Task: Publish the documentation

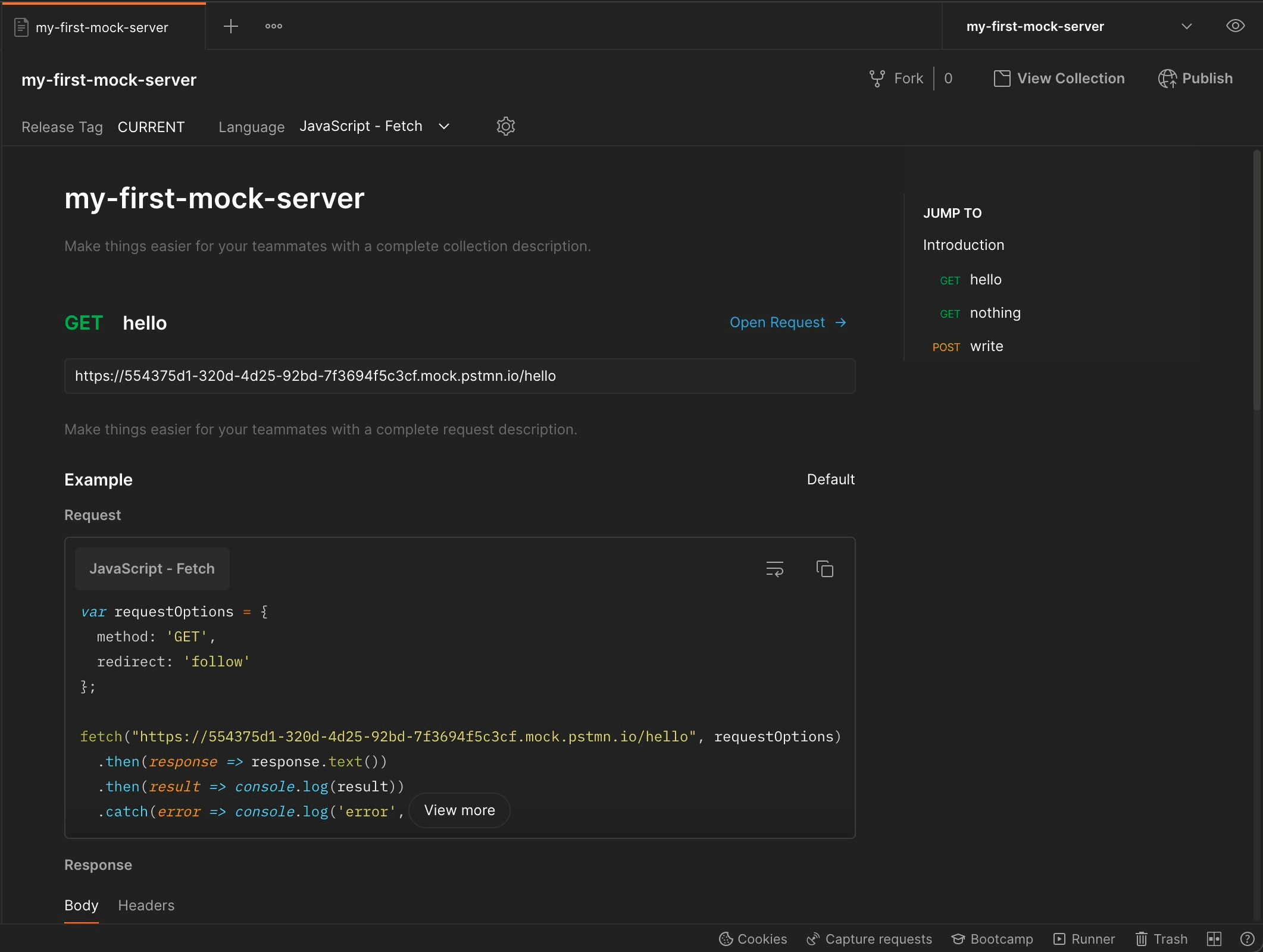Action: coord(1195,79)
